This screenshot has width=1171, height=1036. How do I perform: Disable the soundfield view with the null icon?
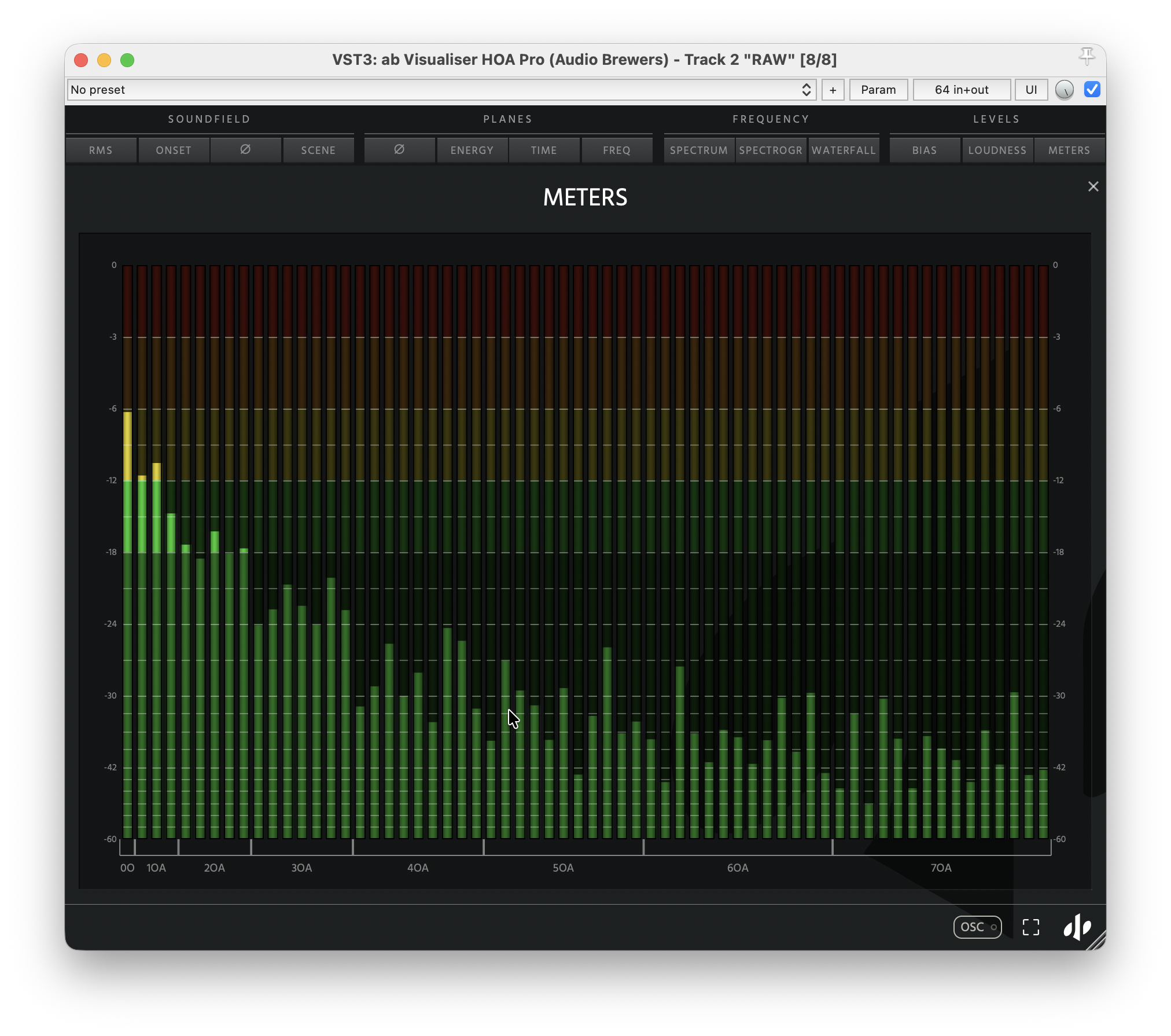click(245, 150)
